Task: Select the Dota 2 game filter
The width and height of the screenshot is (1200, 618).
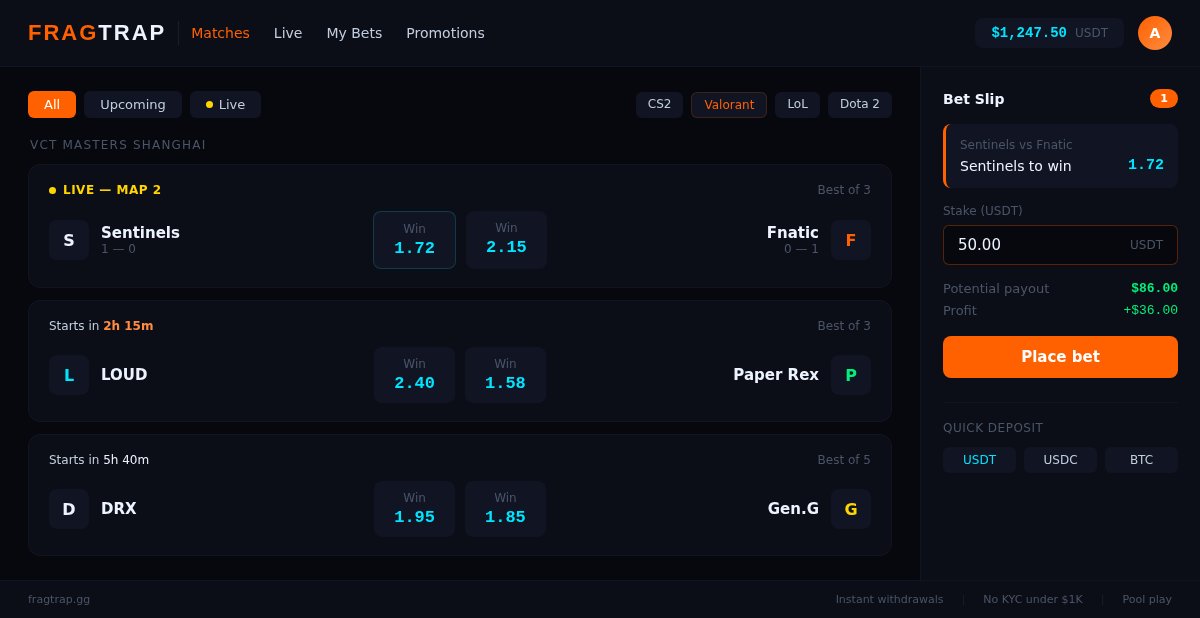Action: [x=860, y=104]
